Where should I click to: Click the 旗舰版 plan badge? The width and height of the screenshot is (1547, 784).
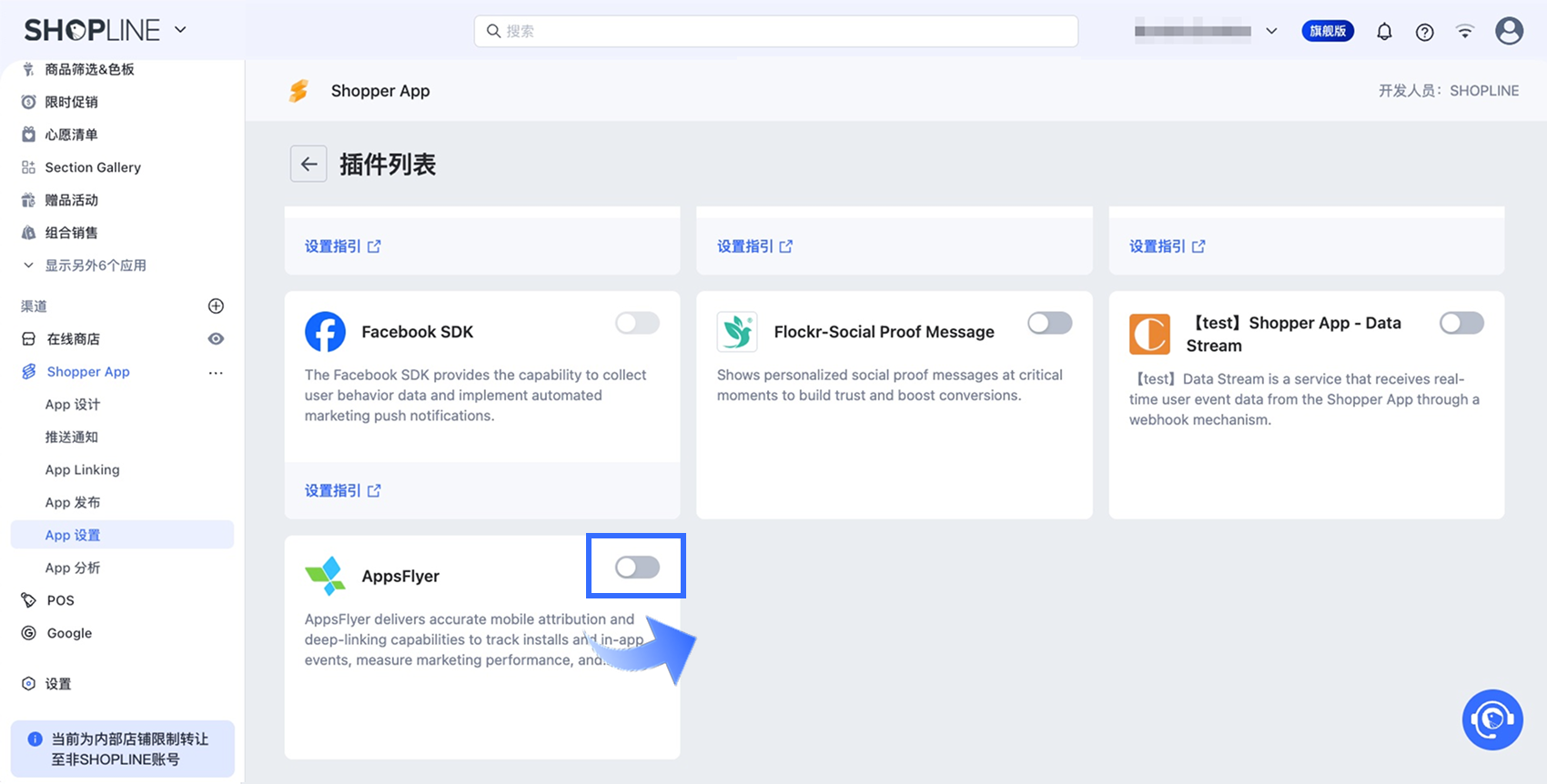click(1328, 31)
